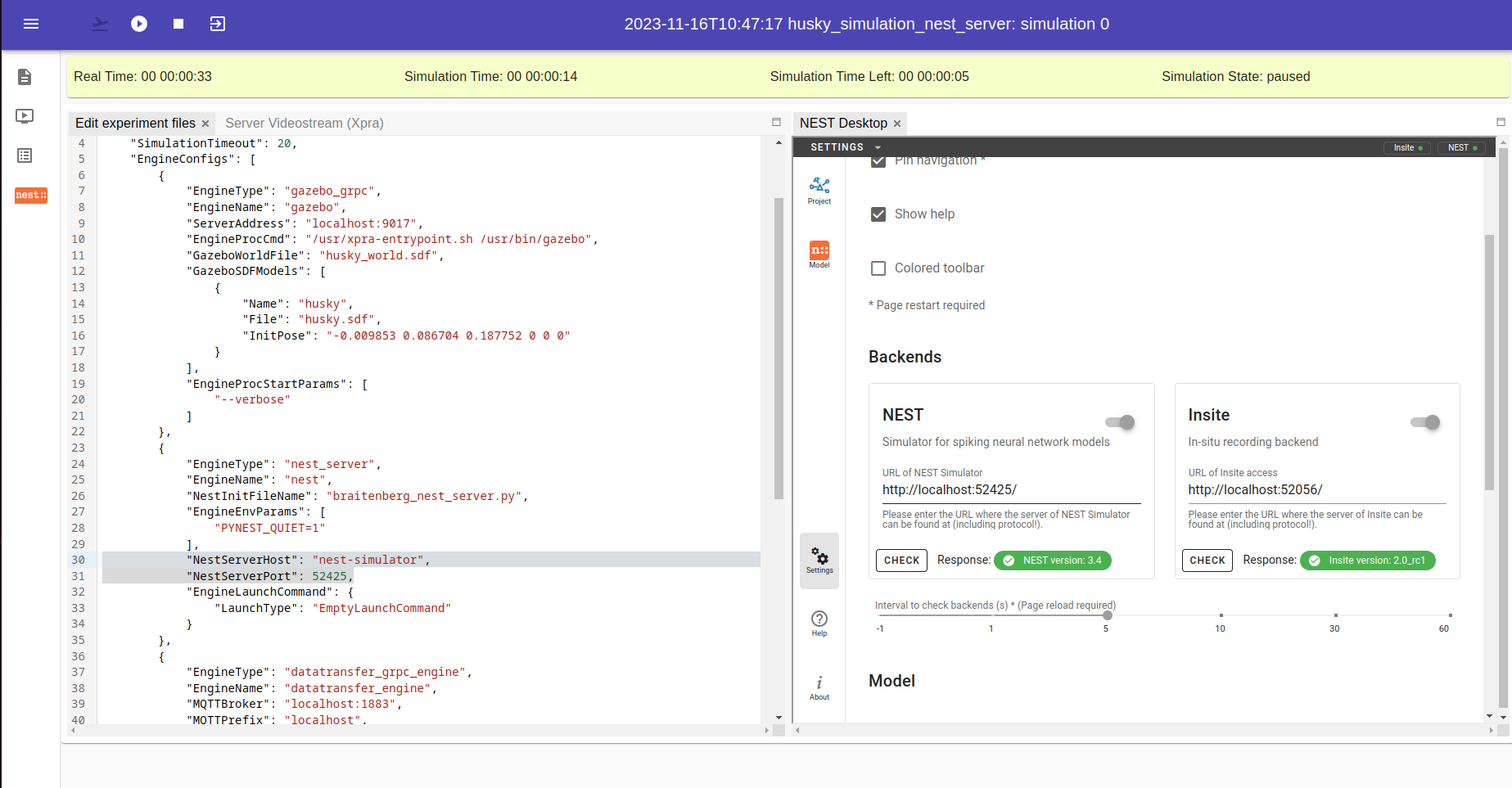Click the NestServerPort value 52425
The width and height of the screenshot is (1512, 788).
point(329,576)
